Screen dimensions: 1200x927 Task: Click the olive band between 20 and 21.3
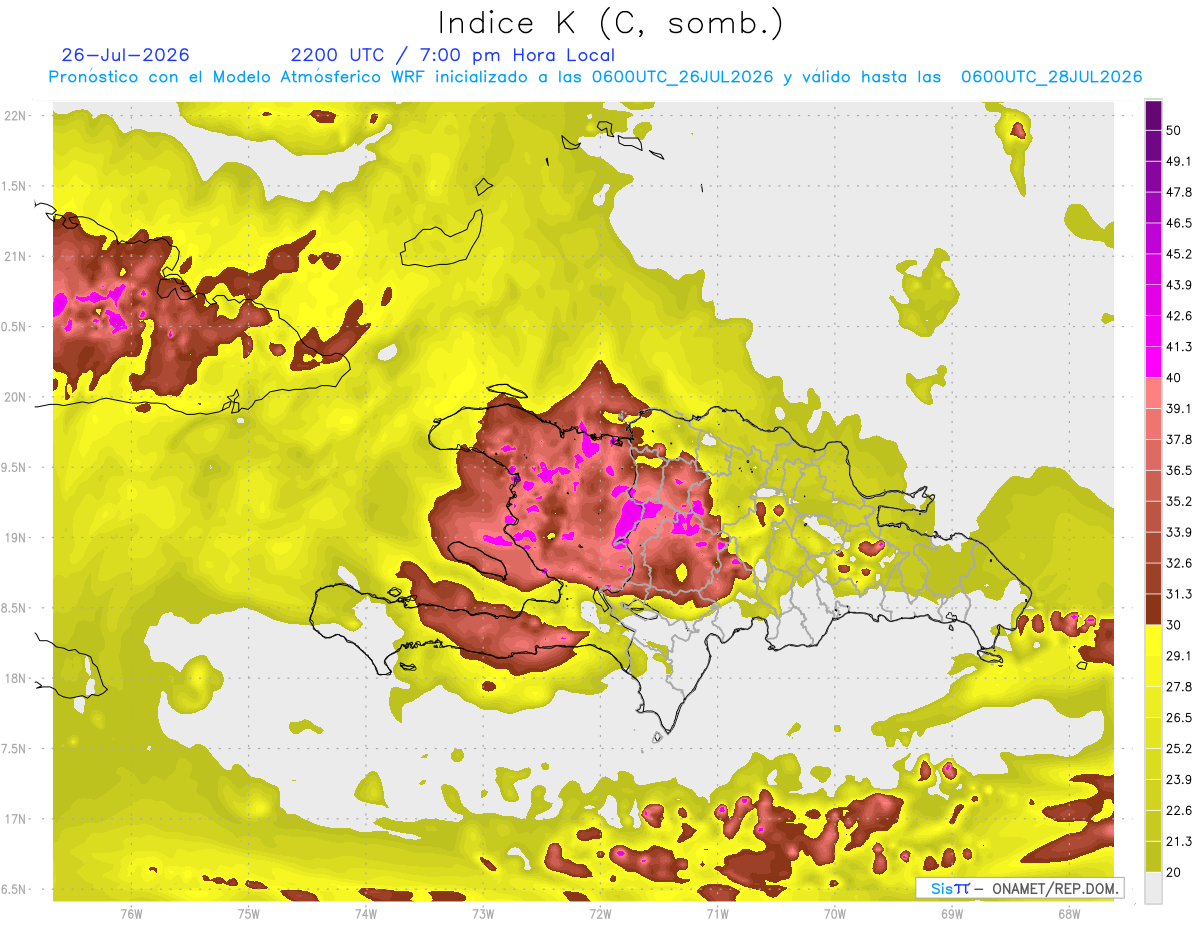(x=1153, y=856)
